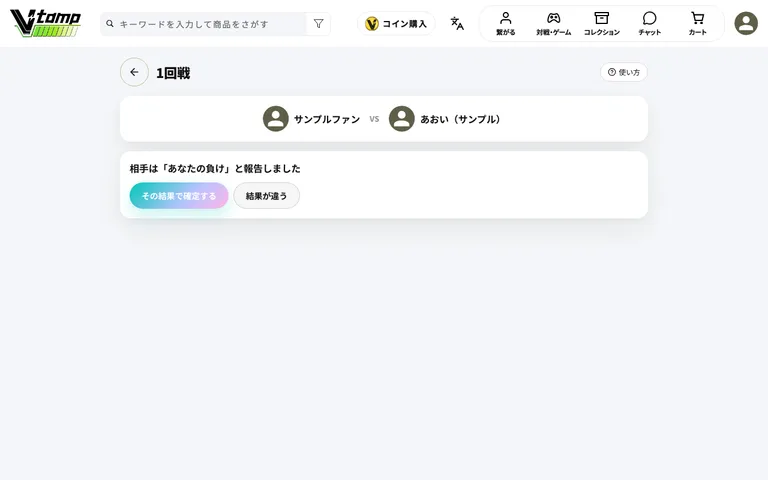This screenshot has height=480, width=768.
Task: Open the account avatar in header
Action: click(x=746, y=24)
